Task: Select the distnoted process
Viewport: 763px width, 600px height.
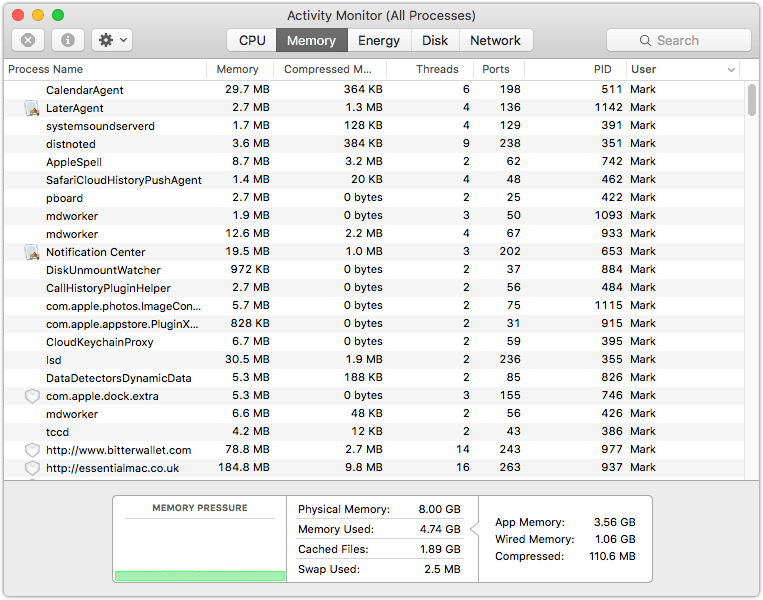Action: [x=374, y=144]
